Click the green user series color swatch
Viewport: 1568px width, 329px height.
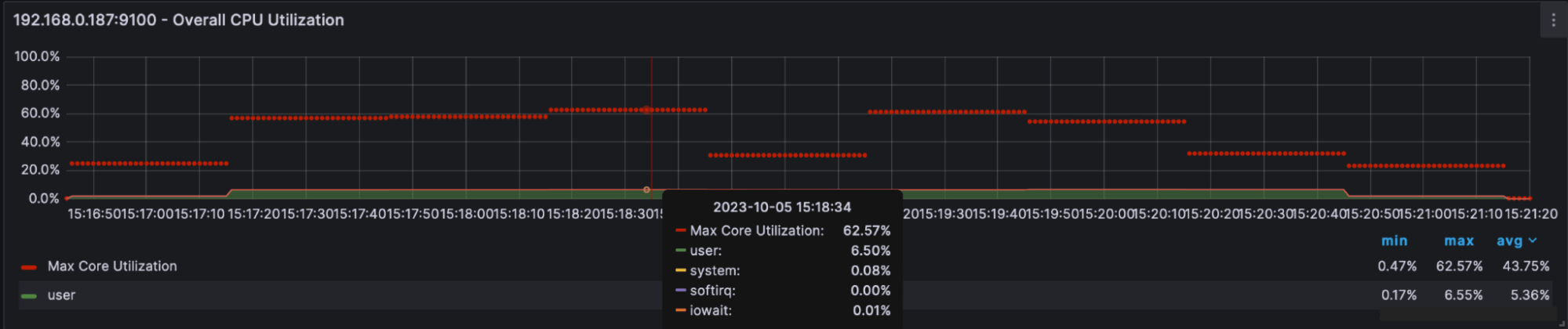(x=29, y=296)
